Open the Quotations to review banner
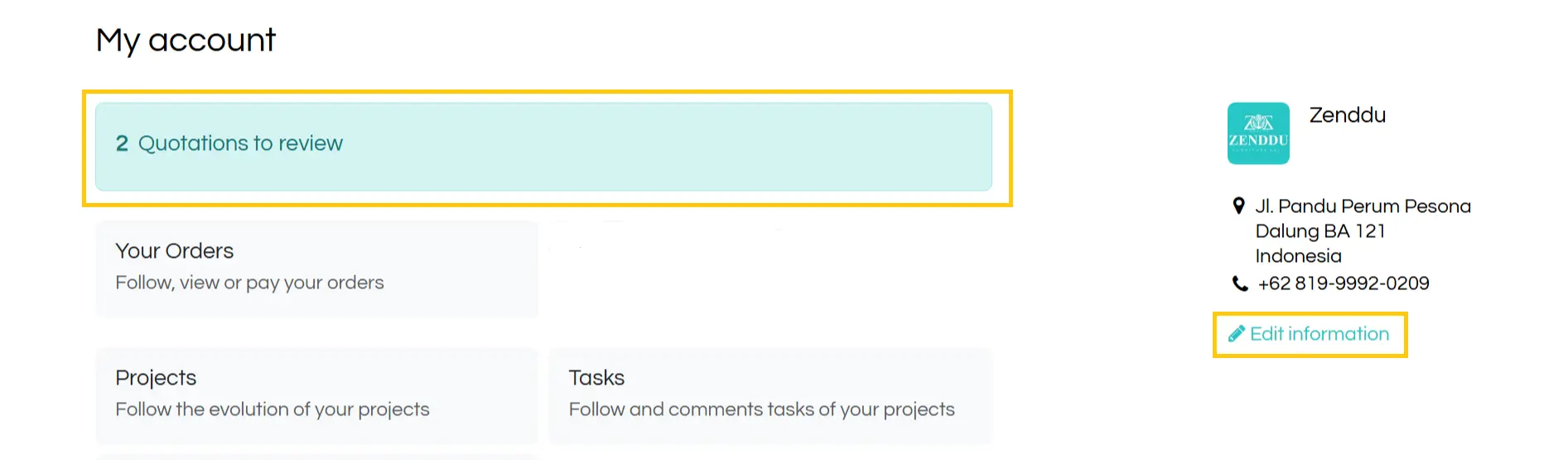The width and height of the screenshot is (1568, 460). (543, 147)
